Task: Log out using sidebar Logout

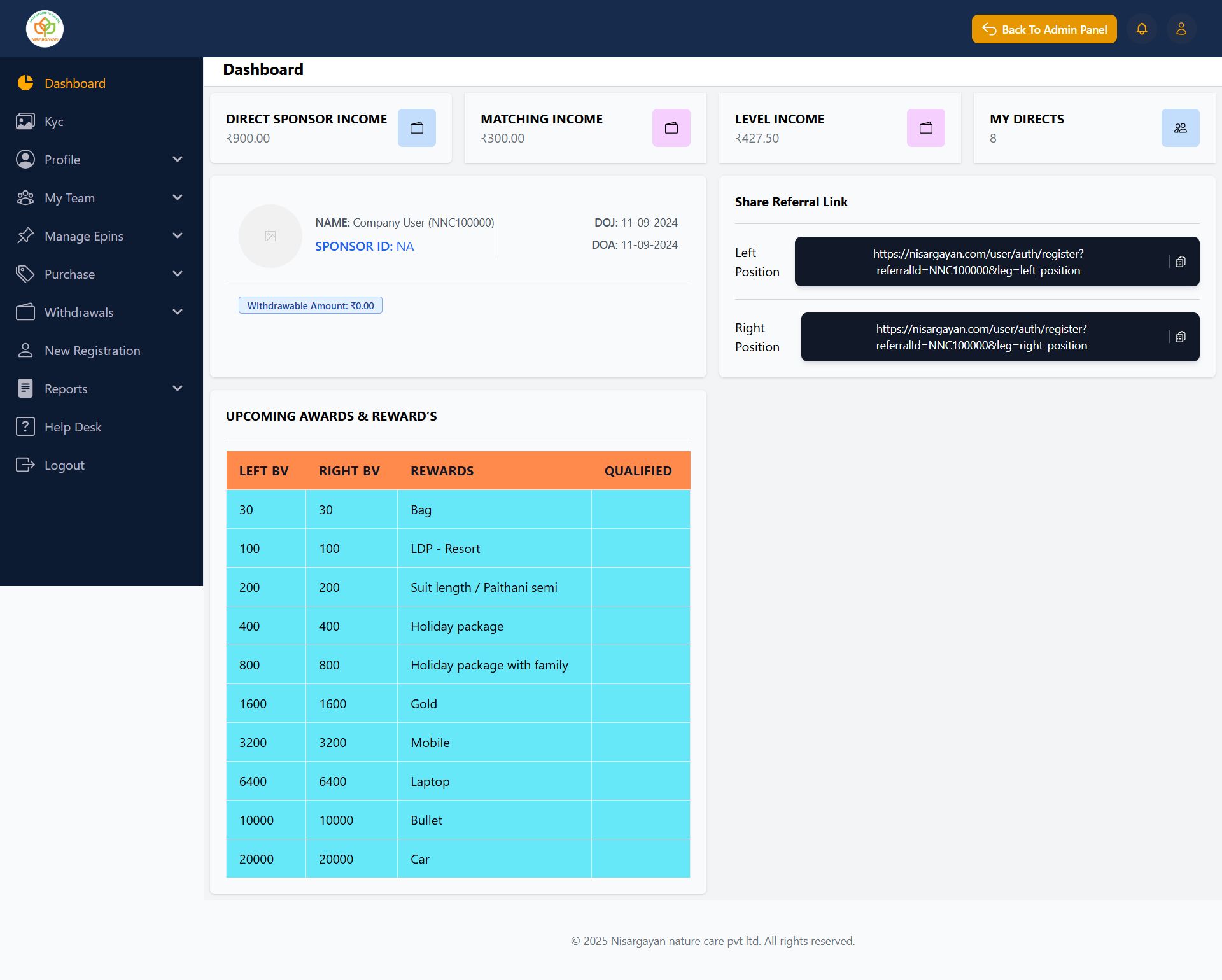Action: (x=64, y=465)
